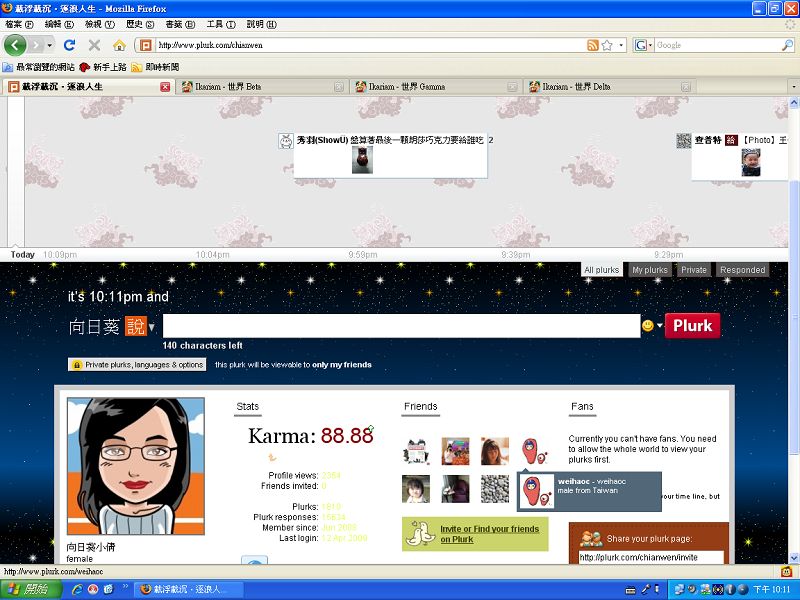Show the All plurks timeline filter
The width and height of the screenshot is (800, 600).
click(x=602, y=270)
